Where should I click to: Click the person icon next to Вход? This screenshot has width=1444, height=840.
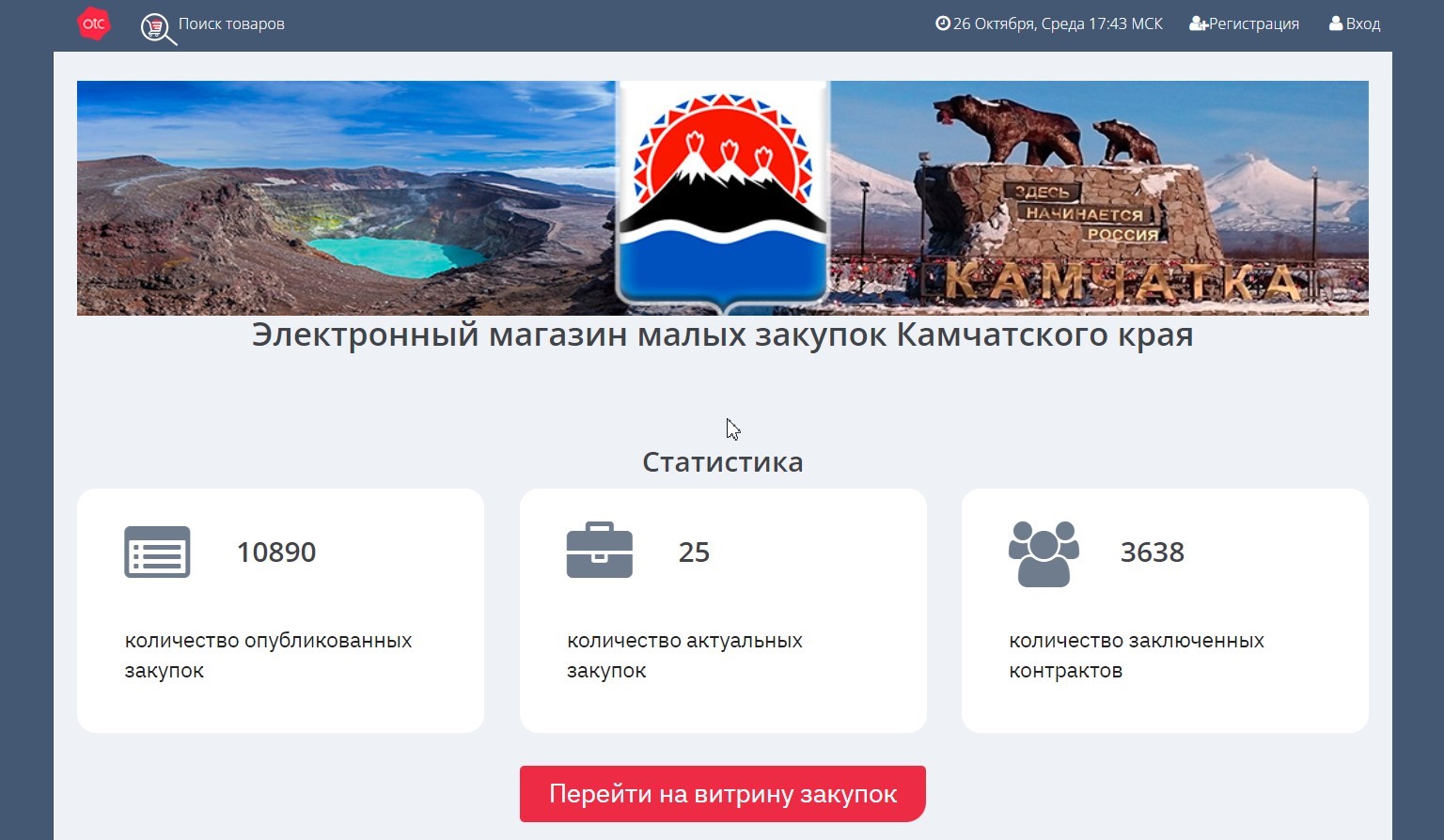click(1336, 23)
